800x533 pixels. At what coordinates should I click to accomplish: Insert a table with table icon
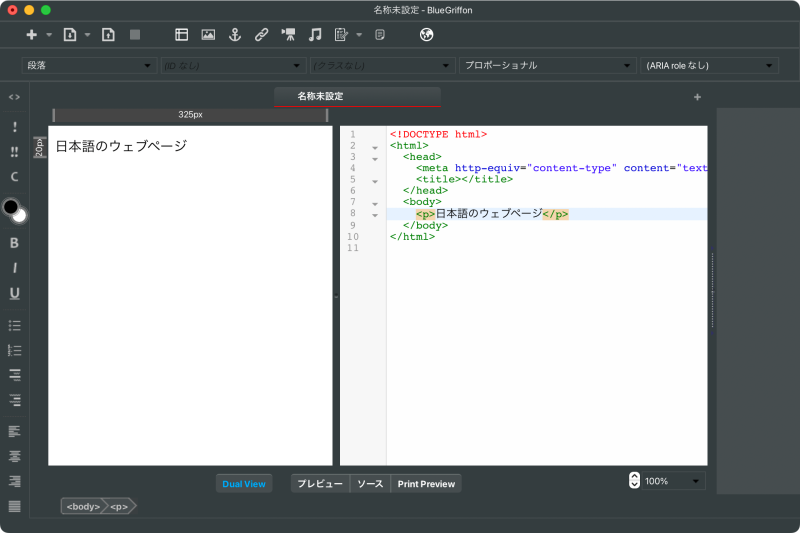[182, 35]
